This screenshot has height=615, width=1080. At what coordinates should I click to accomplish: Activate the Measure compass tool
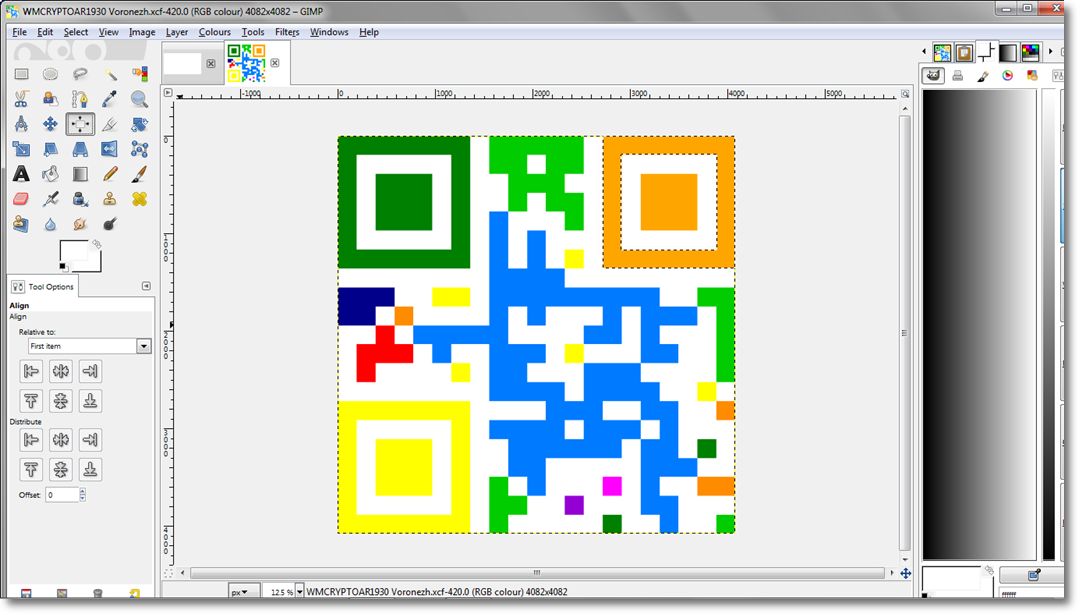coord(21,124)
